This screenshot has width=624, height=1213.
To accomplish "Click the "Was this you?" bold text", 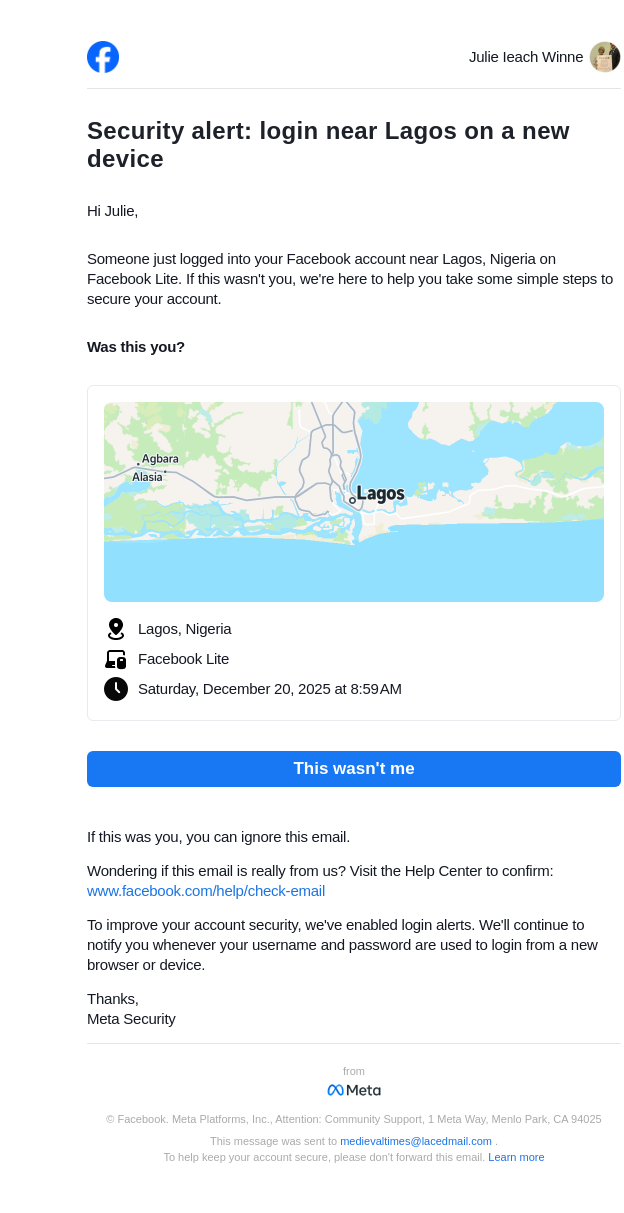I will pos(136,347).
